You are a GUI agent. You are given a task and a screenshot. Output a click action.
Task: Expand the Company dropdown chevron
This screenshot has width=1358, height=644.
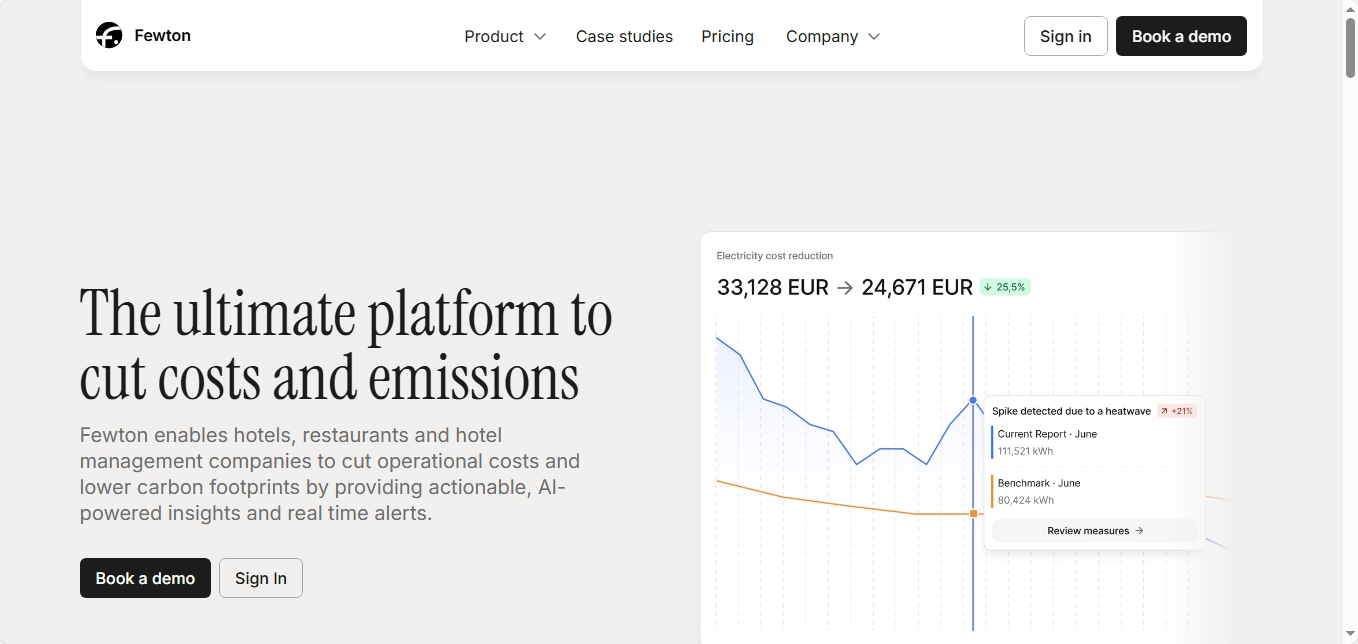point(874,37)
